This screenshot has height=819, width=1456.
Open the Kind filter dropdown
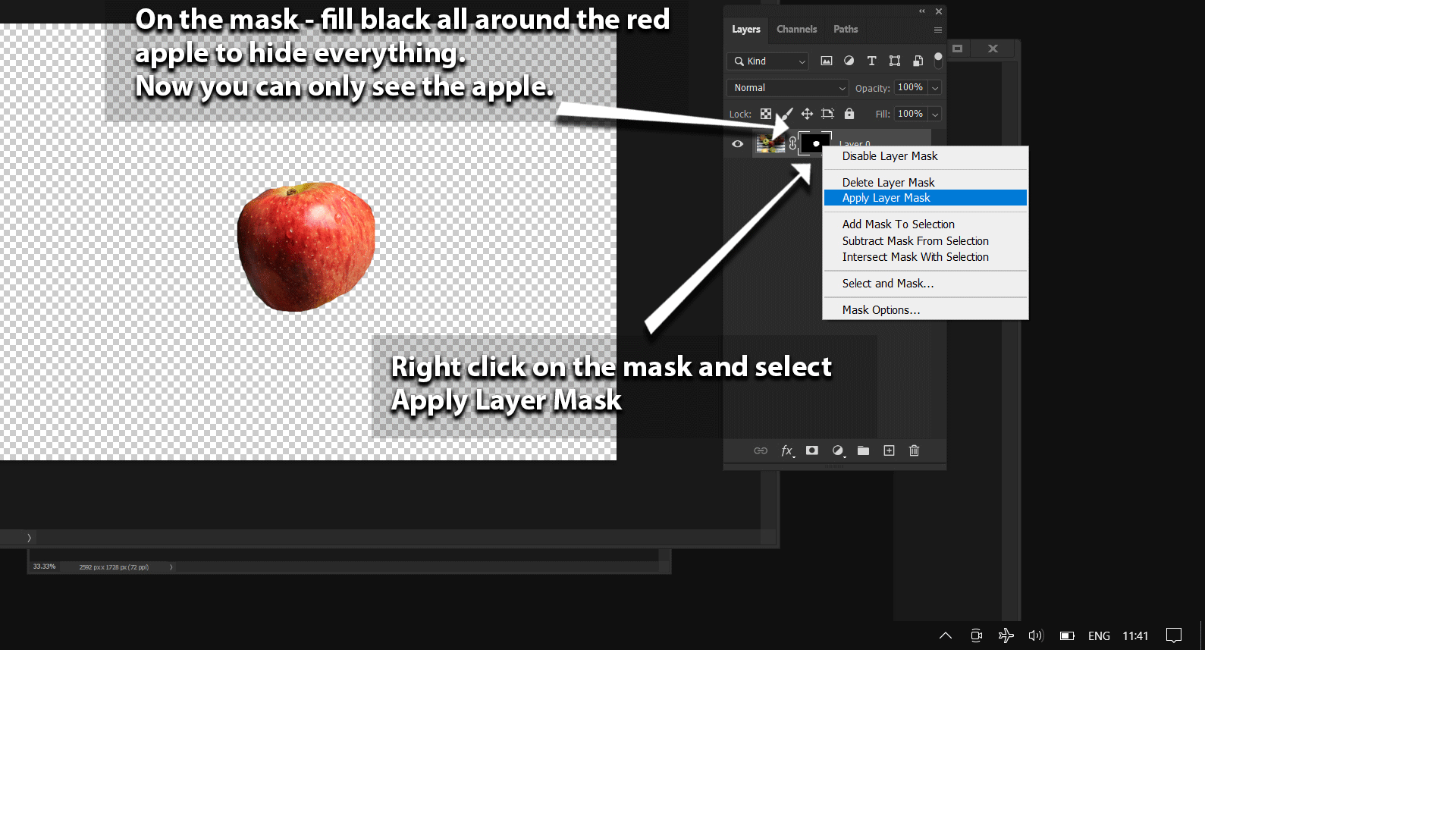(767, 61)
